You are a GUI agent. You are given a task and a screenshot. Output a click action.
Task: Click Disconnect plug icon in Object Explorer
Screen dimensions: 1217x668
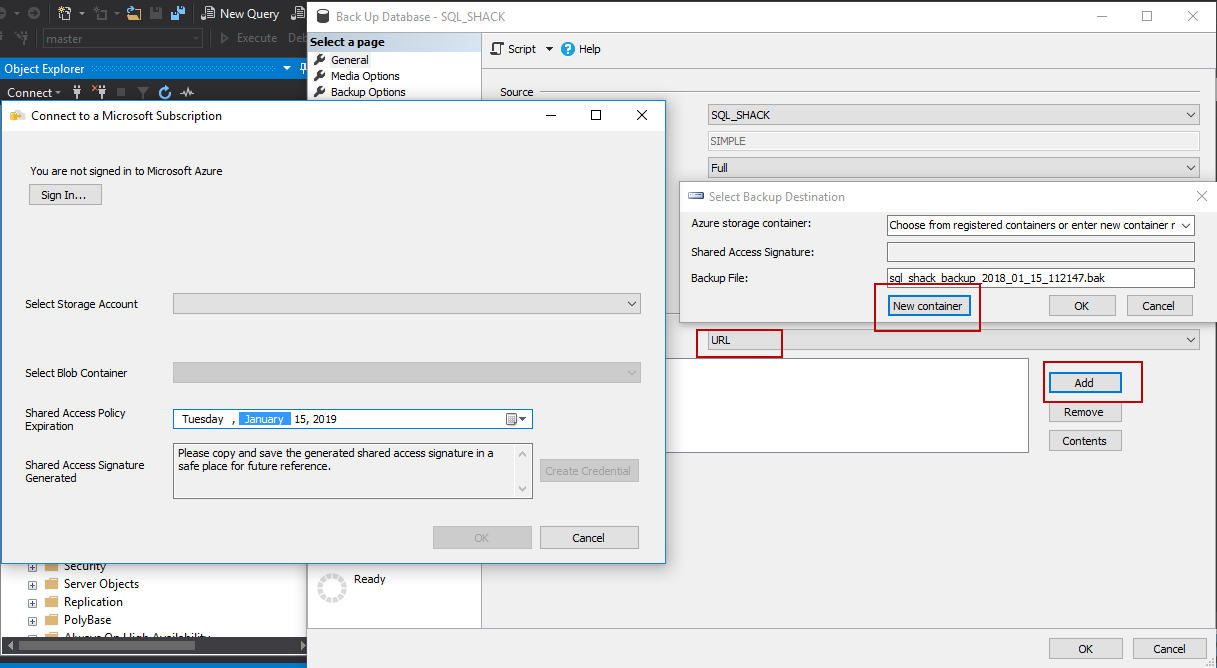[99, 92]
